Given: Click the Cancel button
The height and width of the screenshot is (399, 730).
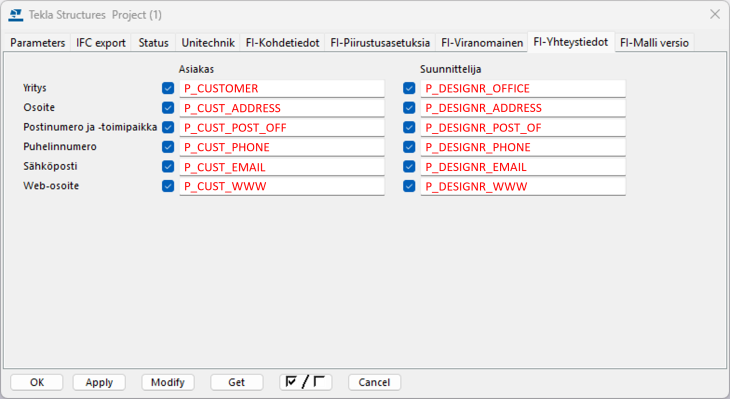Looking at the screenshot, I should point(374,382).
